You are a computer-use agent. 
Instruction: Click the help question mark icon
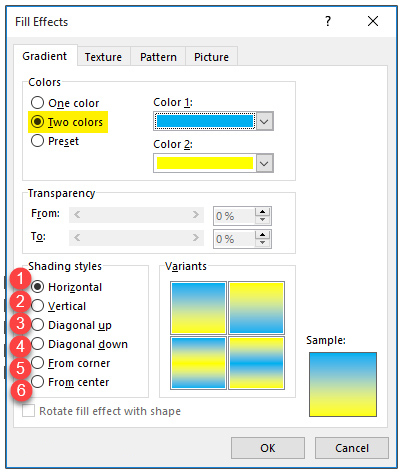328,22
